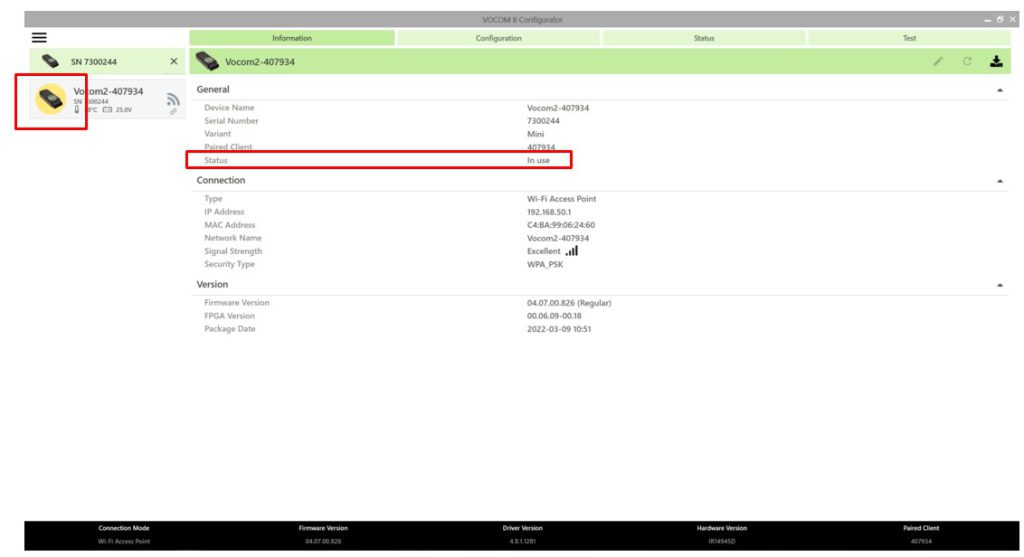Restore the VOCOM II Configurator window

[x=1000, y=20]
